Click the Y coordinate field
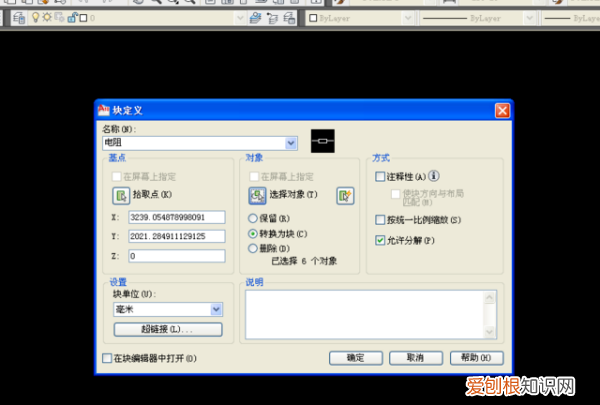Viewport: 600px width, 405px height. point(177,236)
